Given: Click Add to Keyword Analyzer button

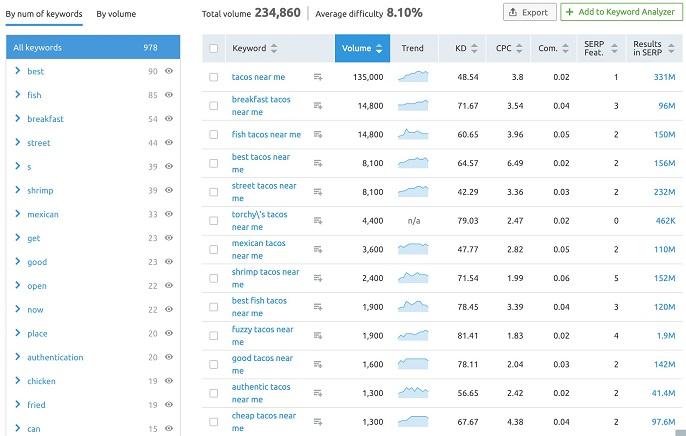Looking at the screenshot, I should (x=621, y=12).
